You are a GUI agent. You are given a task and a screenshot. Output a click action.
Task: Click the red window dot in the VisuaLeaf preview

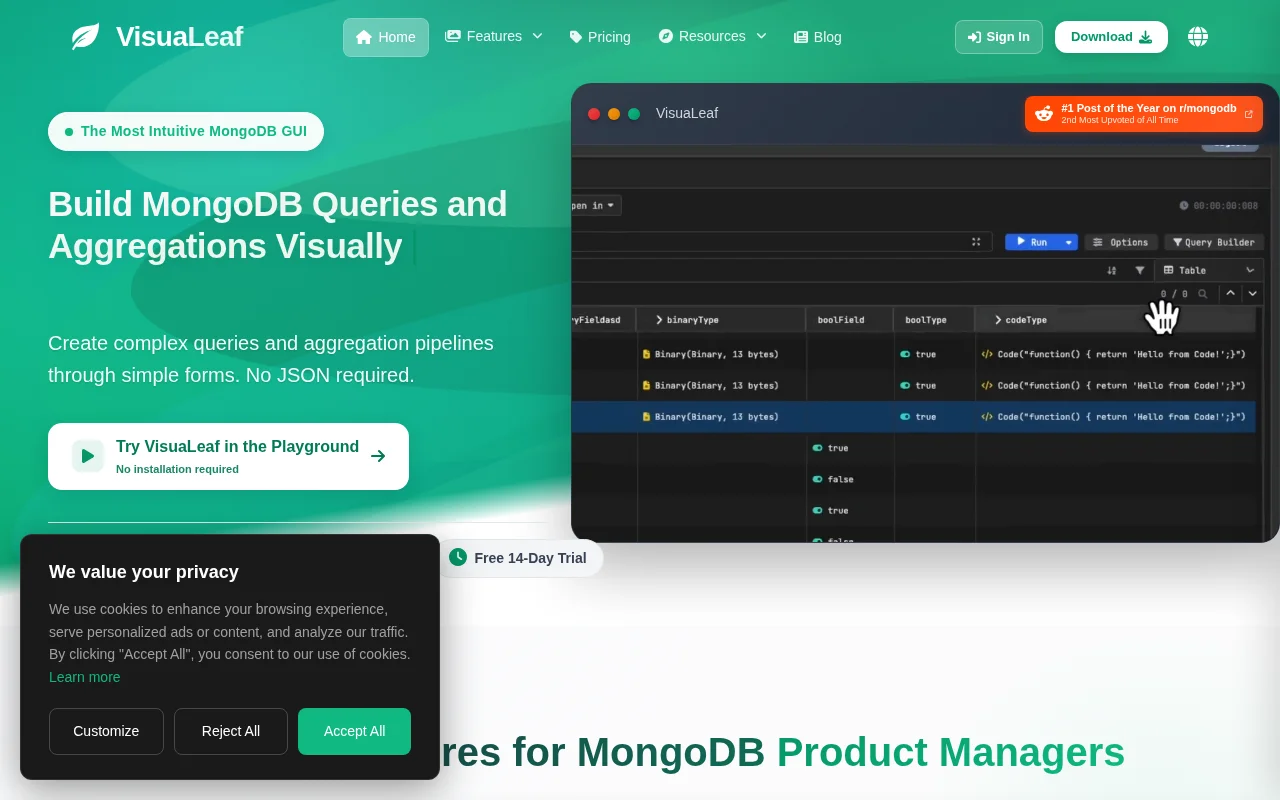(x=594, y=114)
